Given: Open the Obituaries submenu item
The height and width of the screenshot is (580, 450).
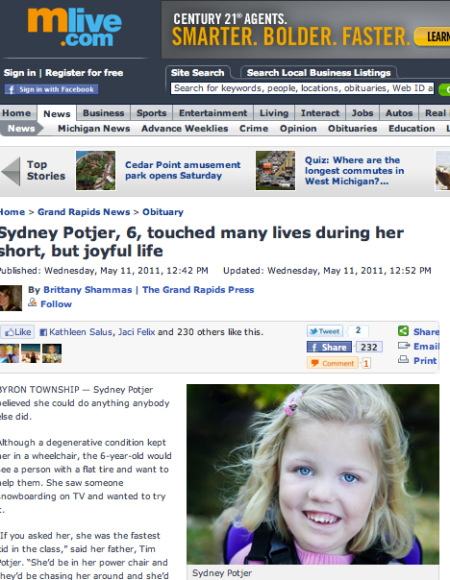Looking at the screenshot, I should click(x=352, y=129).
